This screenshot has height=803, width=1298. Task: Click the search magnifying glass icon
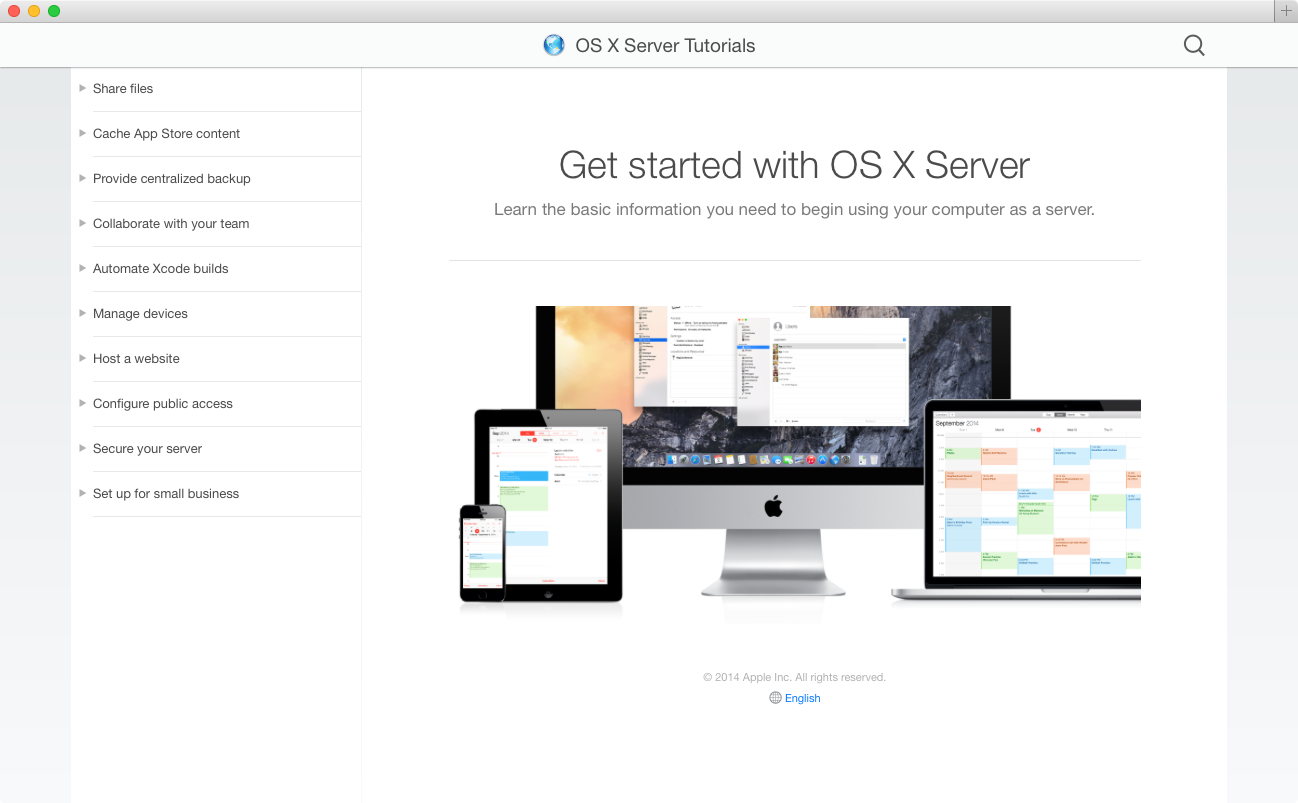(1193, 45)
